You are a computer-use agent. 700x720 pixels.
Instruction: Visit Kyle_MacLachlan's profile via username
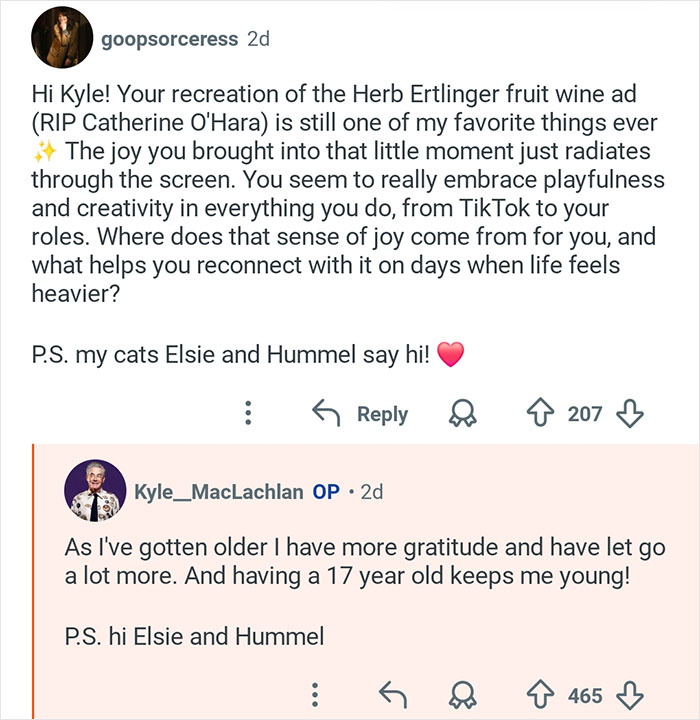218,492
